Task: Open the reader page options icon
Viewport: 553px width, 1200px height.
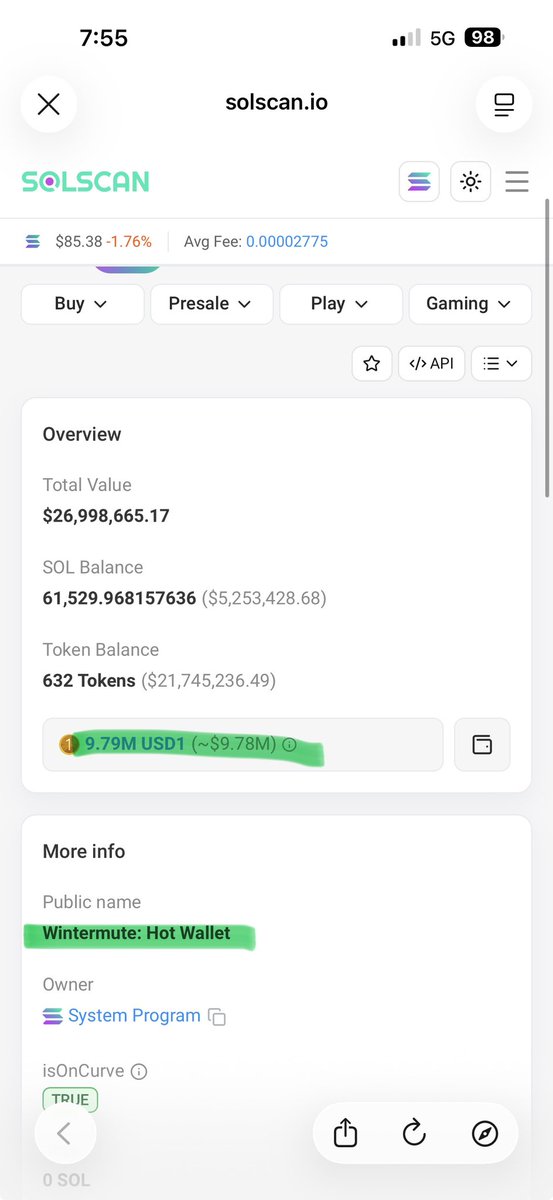Action: 504,103
